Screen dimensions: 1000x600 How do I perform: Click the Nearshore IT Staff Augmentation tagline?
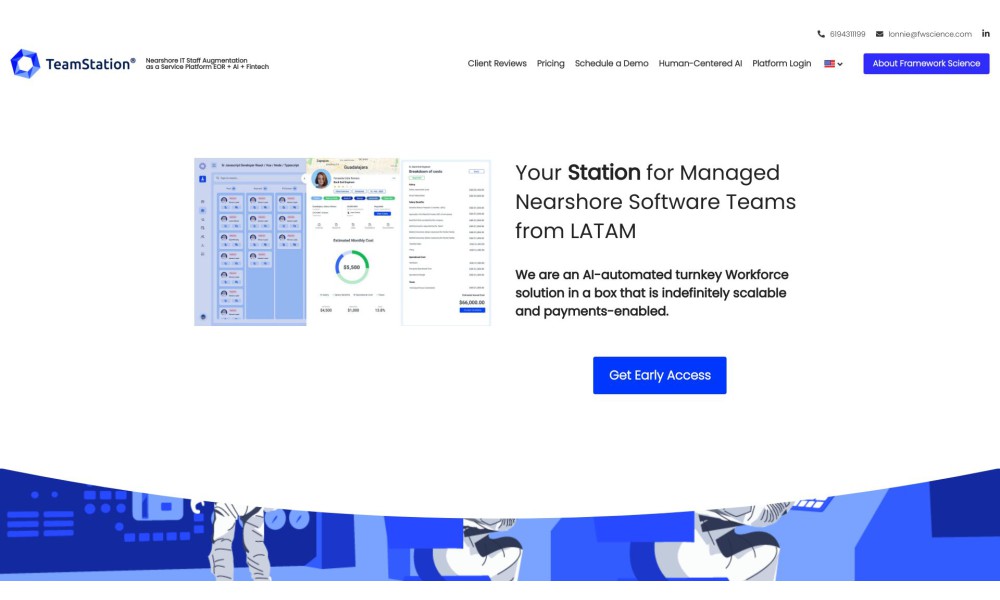tap(207, 64)
